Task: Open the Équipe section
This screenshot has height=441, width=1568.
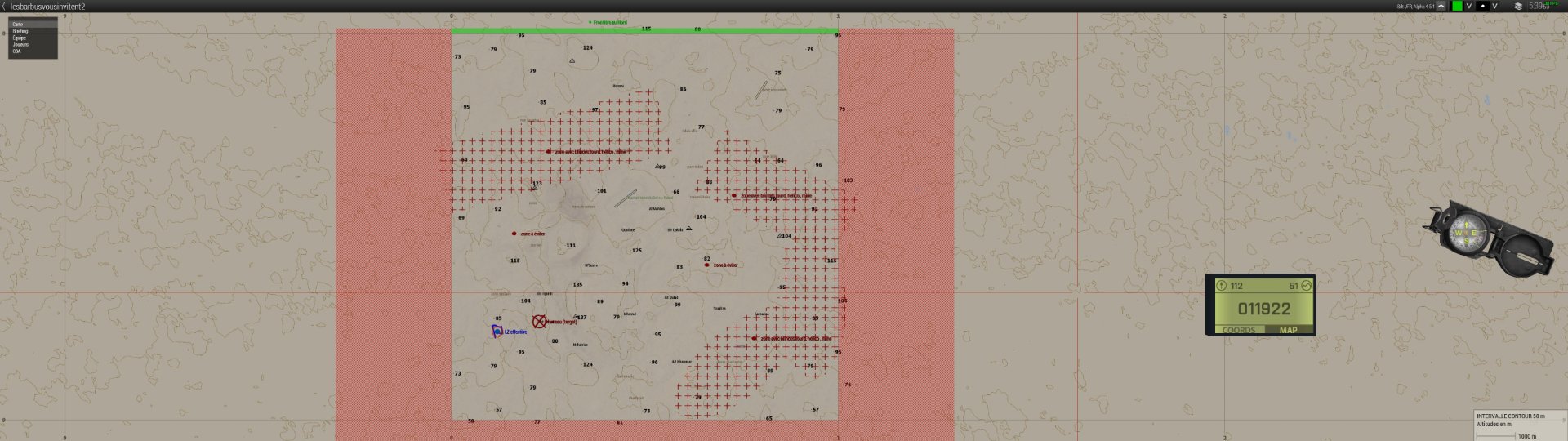Action: [19, 38]
